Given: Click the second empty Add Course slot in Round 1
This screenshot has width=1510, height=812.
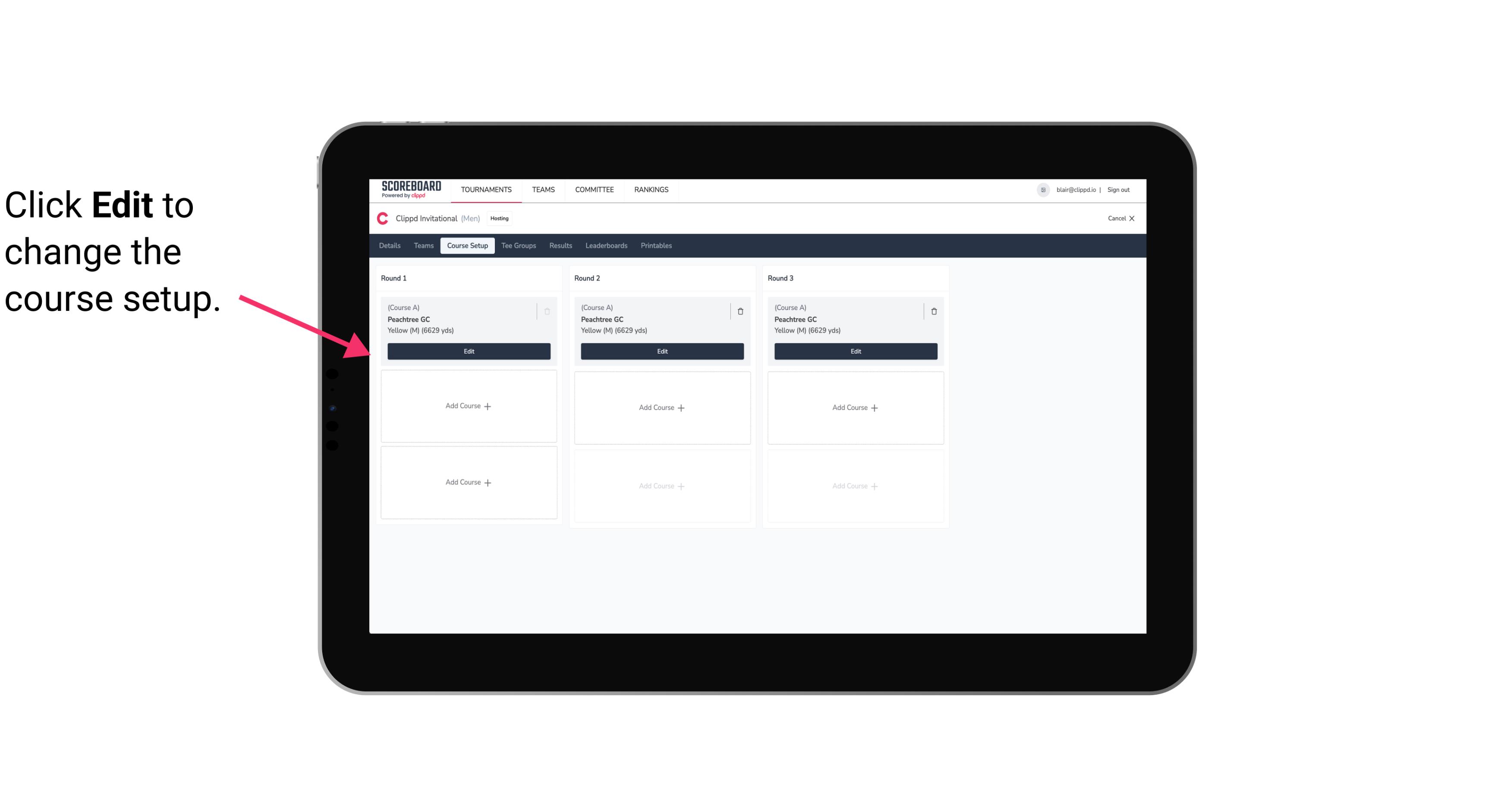Looking at the screenshot, I should 469,482.
